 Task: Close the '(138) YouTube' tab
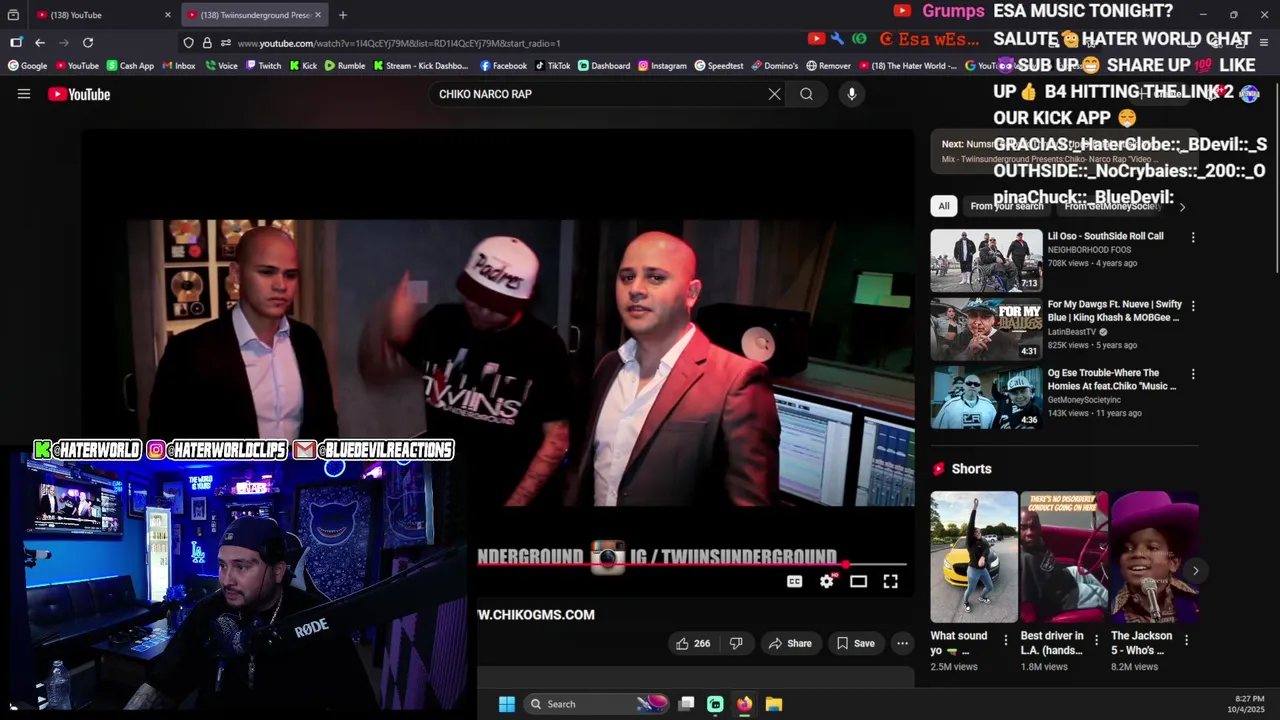168,15
